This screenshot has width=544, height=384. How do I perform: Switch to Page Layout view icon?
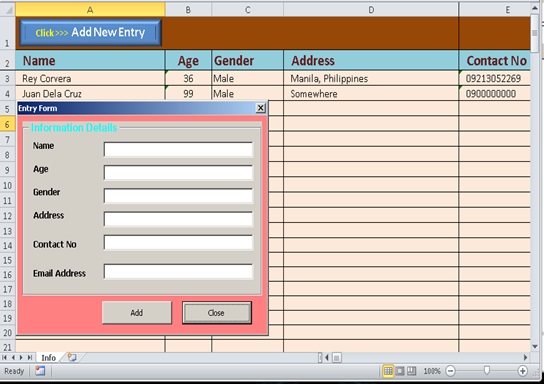tap(400, 371)
